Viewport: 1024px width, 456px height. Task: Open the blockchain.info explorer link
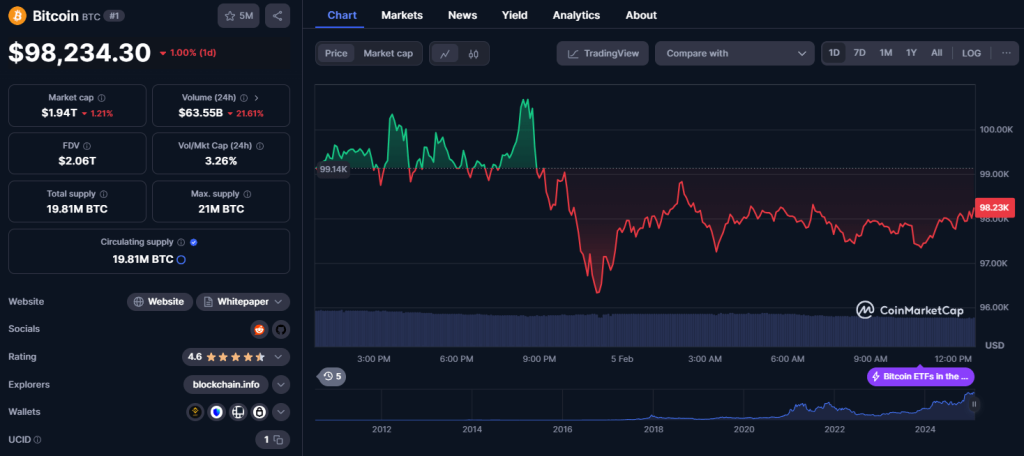[227, 384]
